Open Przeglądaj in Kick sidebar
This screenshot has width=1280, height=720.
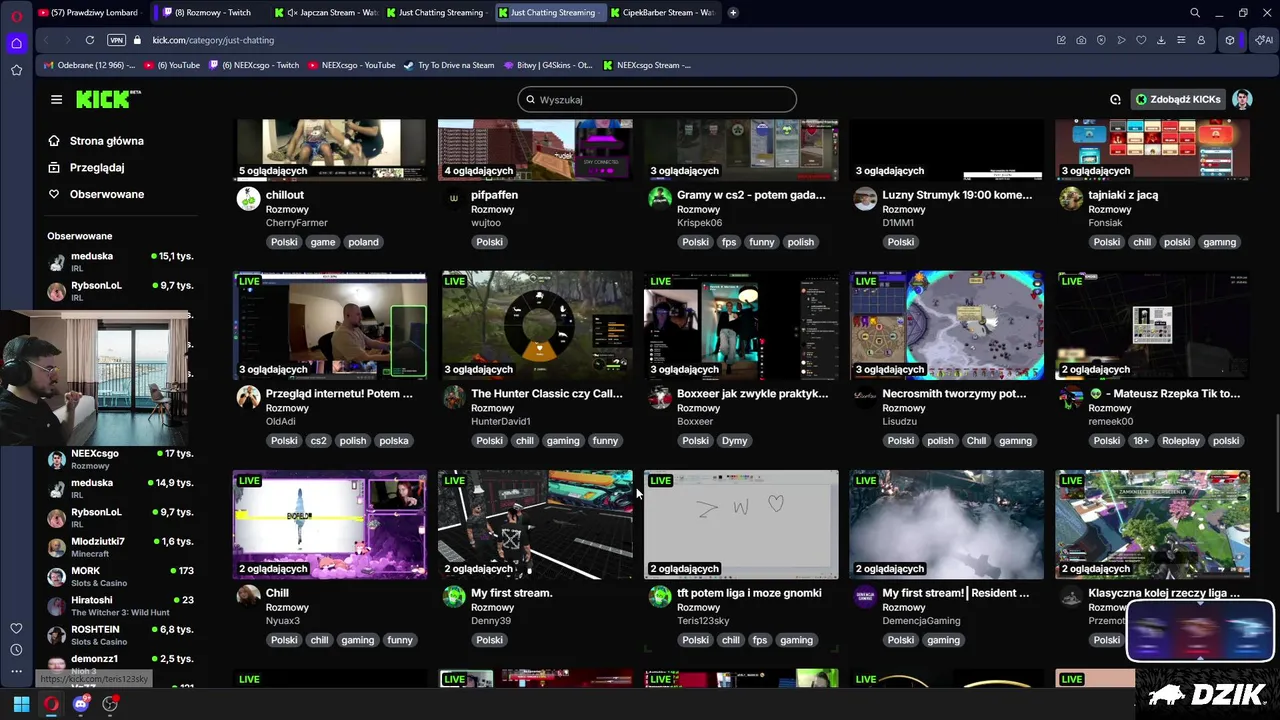coord(86,168)
